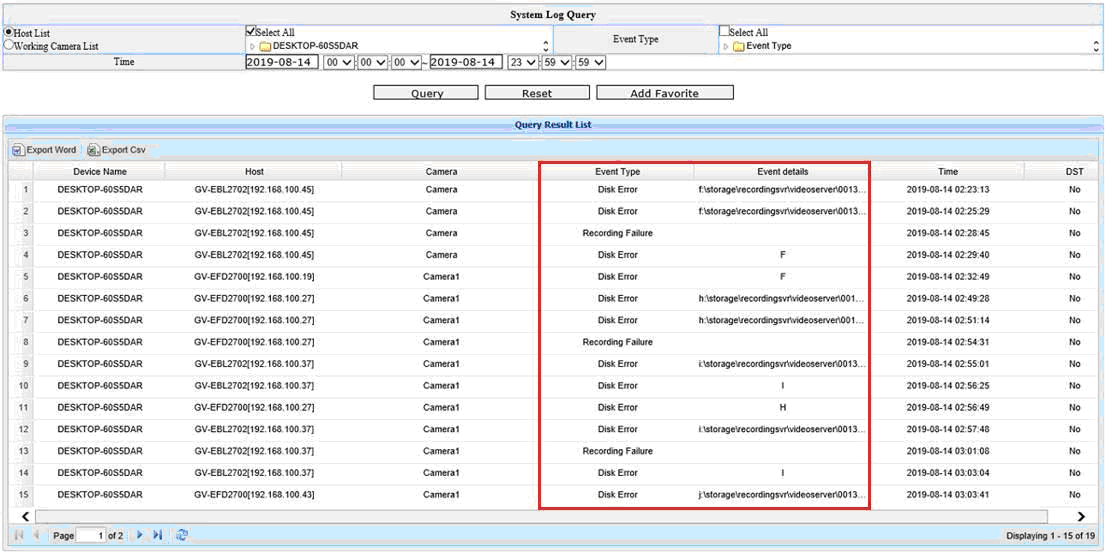1106x553 pixels.
Task: Expand the Event Type tree node
Action: click(x=727, y=47)
